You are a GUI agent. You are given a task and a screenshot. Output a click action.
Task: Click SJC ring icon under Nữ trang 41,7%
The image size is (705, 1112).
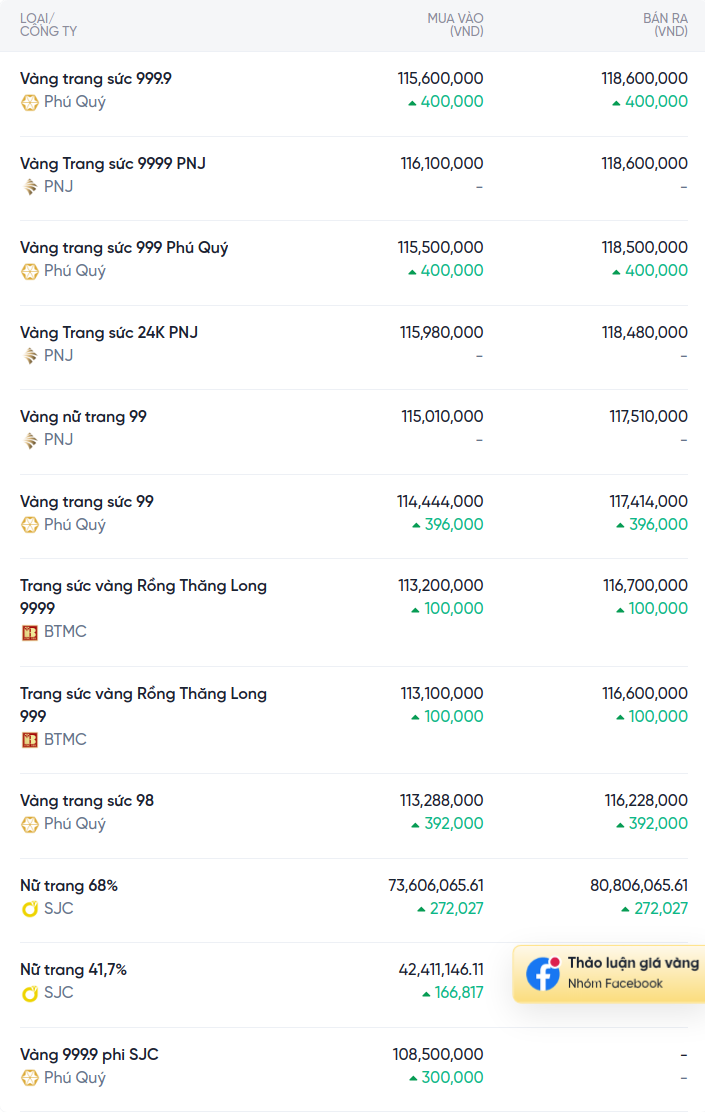[30, 994]
